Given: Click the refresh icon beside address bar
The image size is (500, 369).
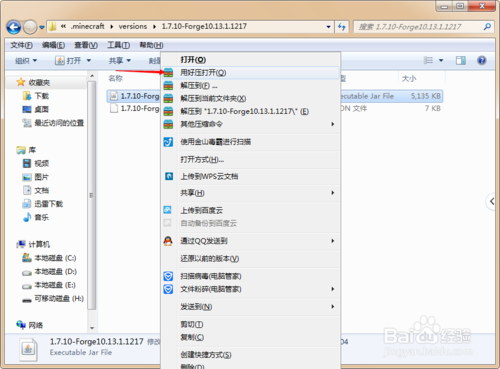Looking at the screenshot, I should 342,27.
